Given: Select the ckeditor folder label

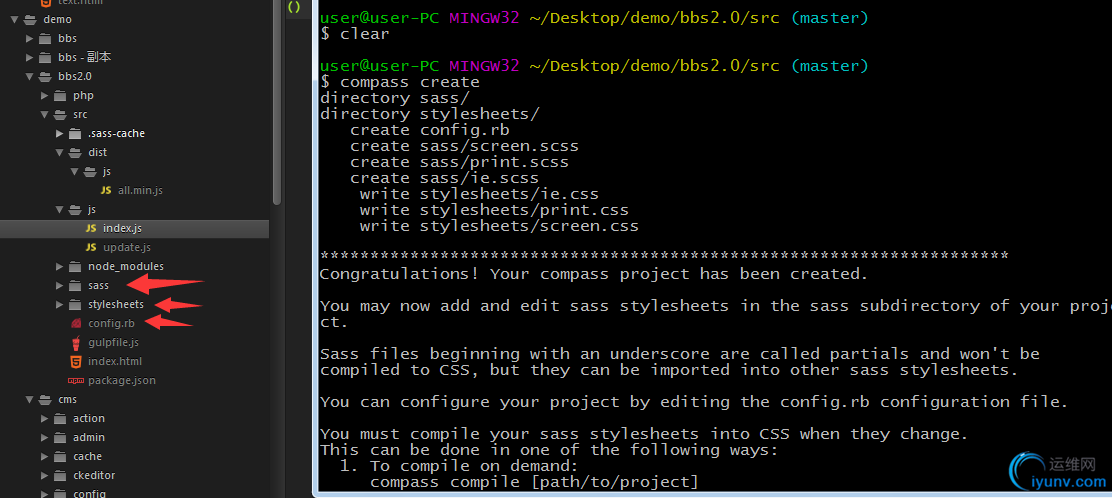Looking at the screenshot, I should (x=94, y=475).
